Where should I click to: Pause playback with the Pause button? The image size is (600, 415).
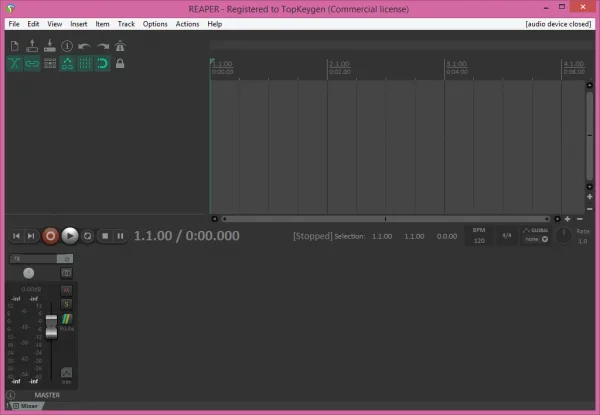point(120,236)
